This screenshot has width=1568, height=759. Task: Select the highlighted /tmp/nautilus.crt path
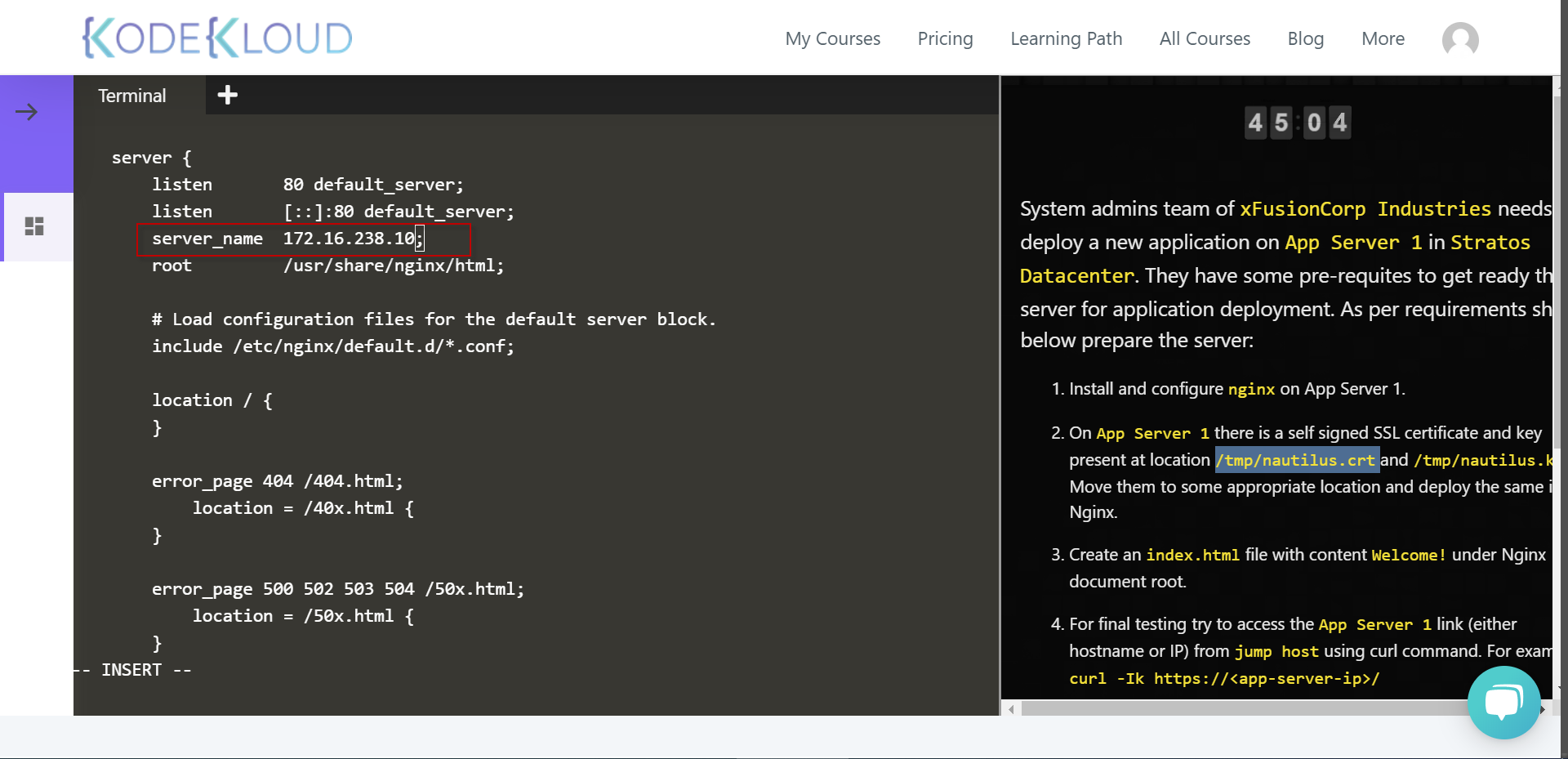tap(1298, 460)
